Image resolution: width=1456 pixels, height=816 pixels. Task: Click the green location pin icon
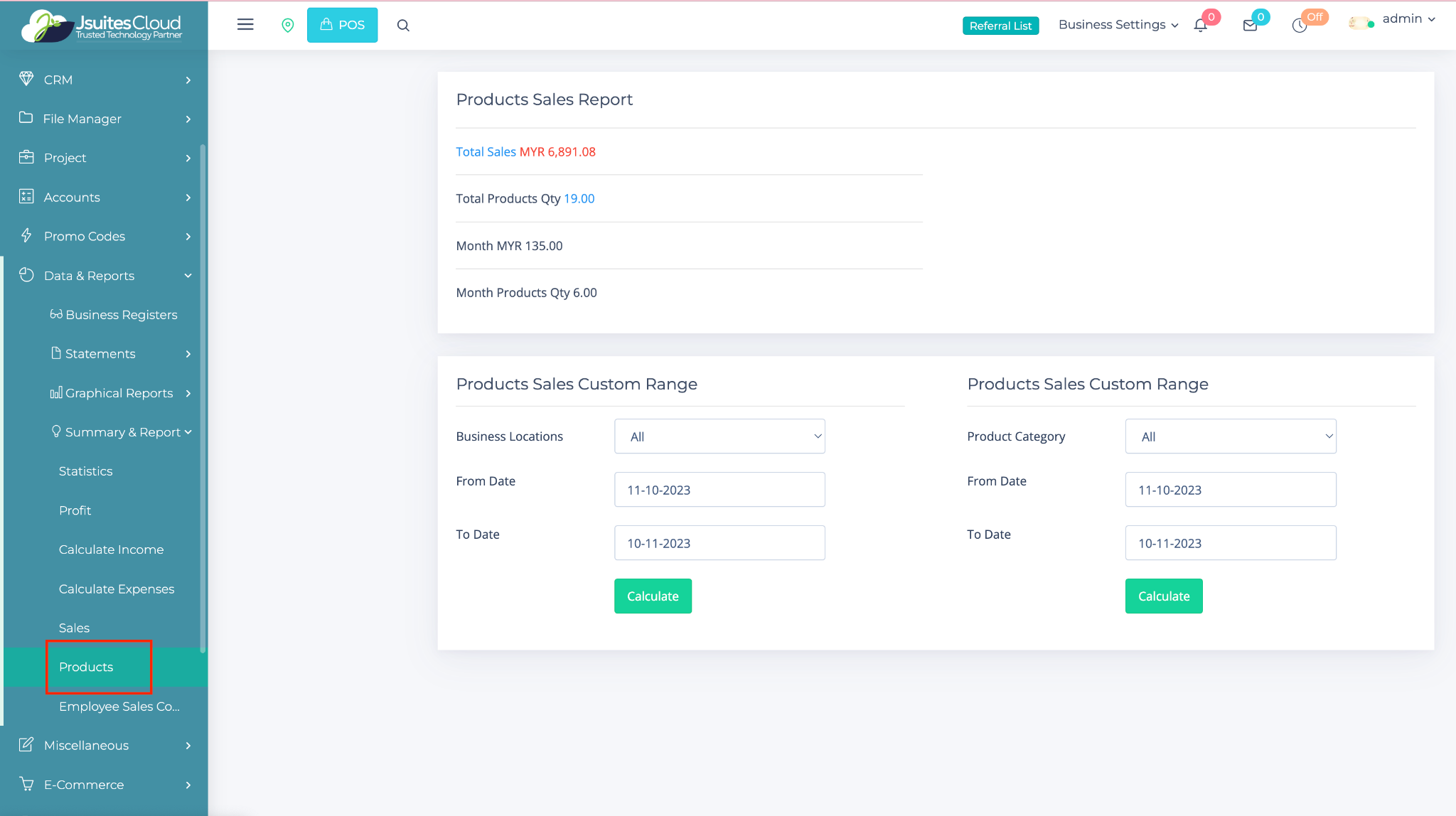[288, 25]
